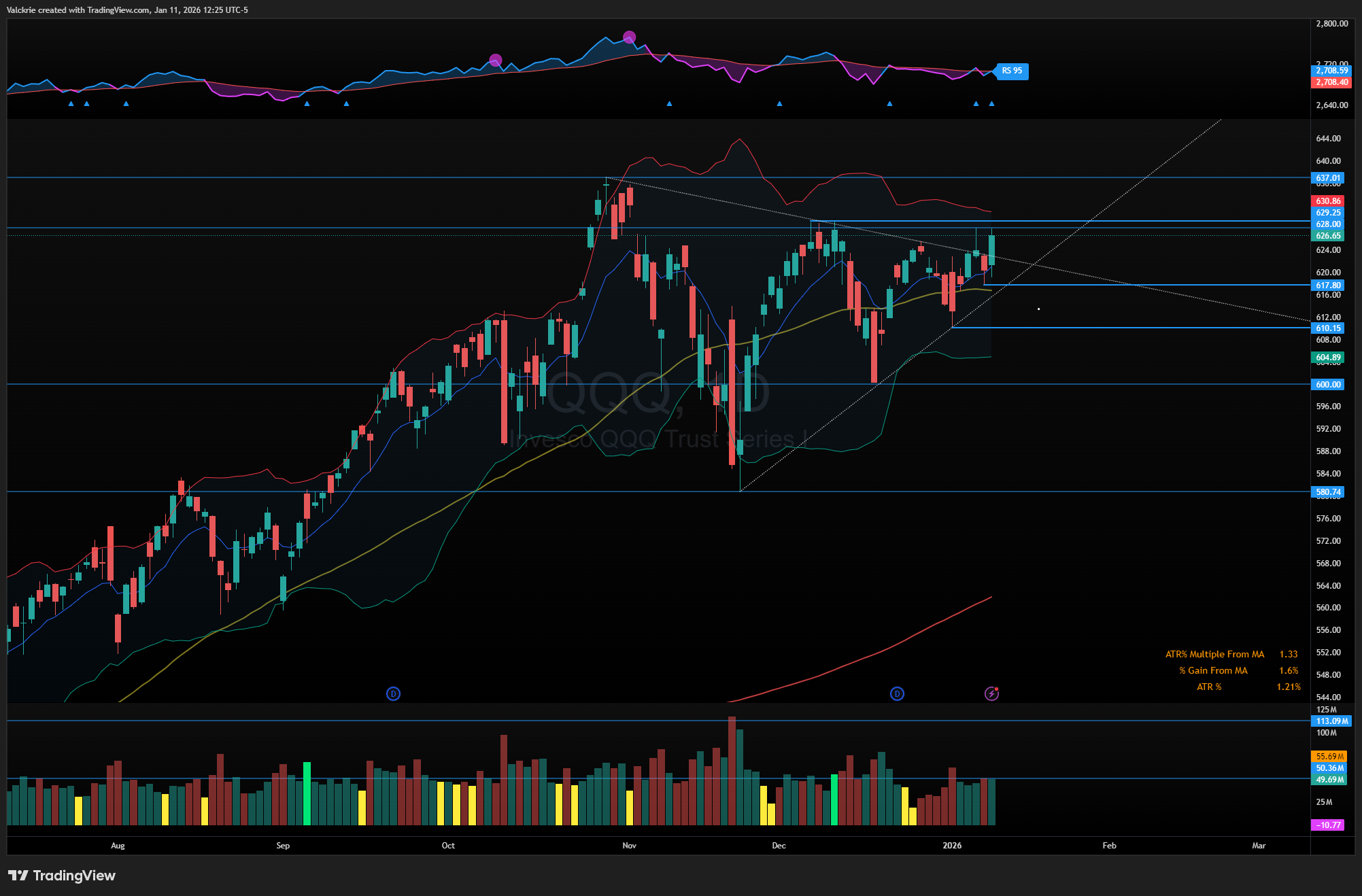1362x896 pixels.
Task: Click the 580.74 support line label
Action: tap(1327, 492)
